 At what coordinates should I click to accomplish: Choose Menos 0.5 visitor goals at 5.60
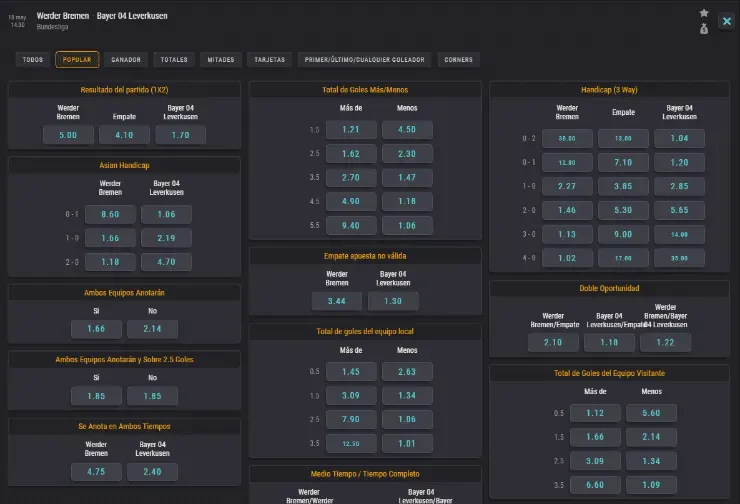click(651, 413)
